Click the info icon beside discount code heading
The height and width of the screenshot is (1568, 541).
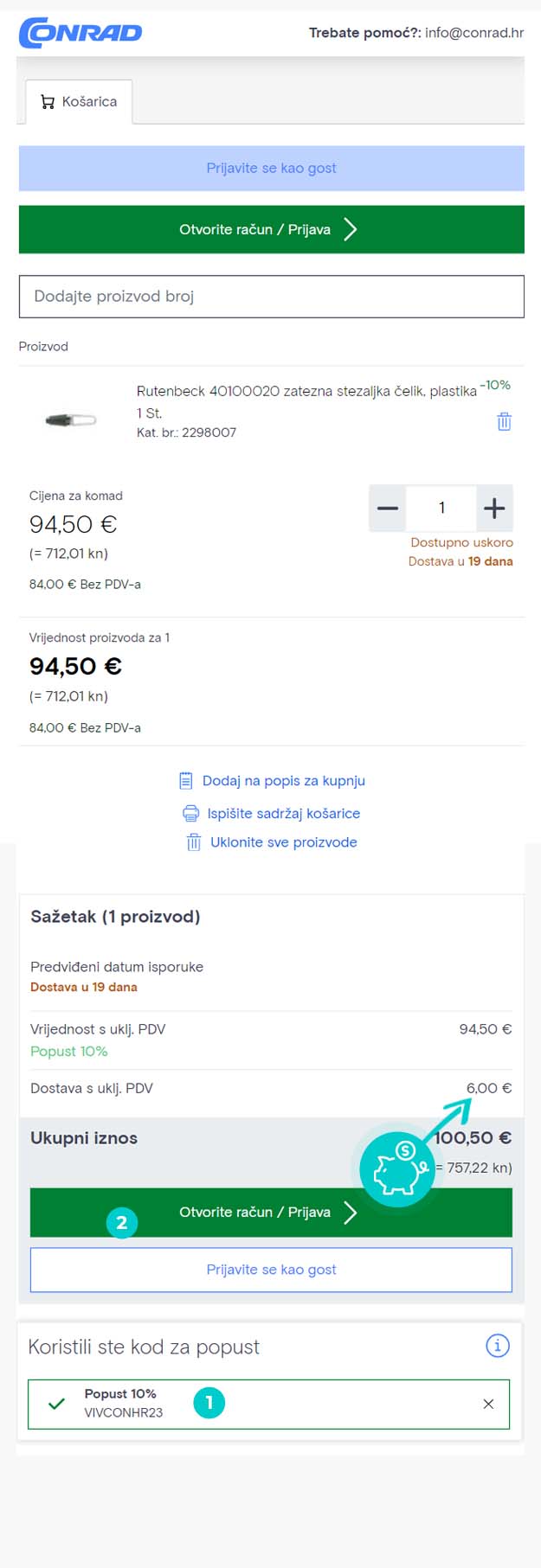click(x=498, y=1345)
